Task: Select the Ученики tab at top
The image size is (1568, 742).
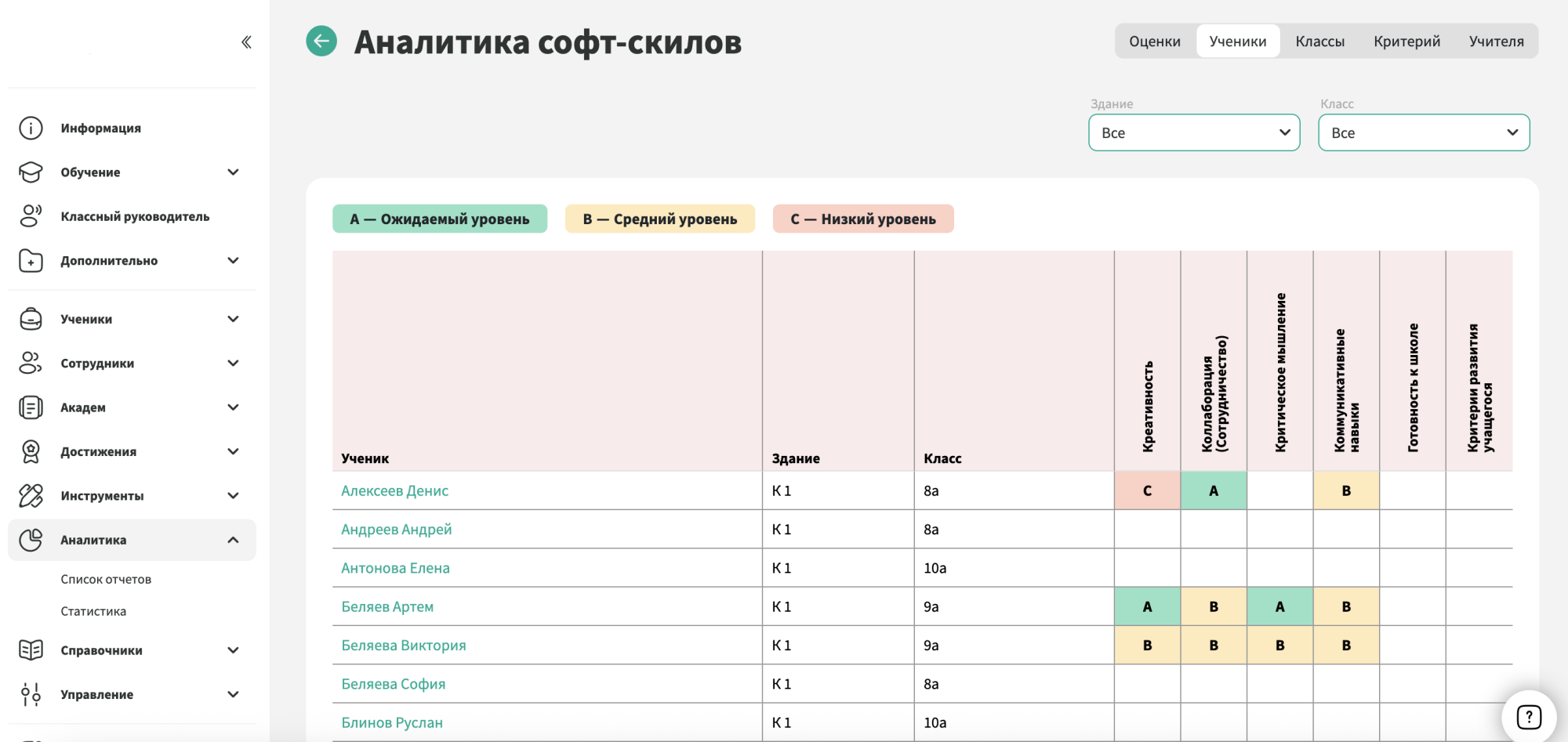Action: (x=1238, y=42)
